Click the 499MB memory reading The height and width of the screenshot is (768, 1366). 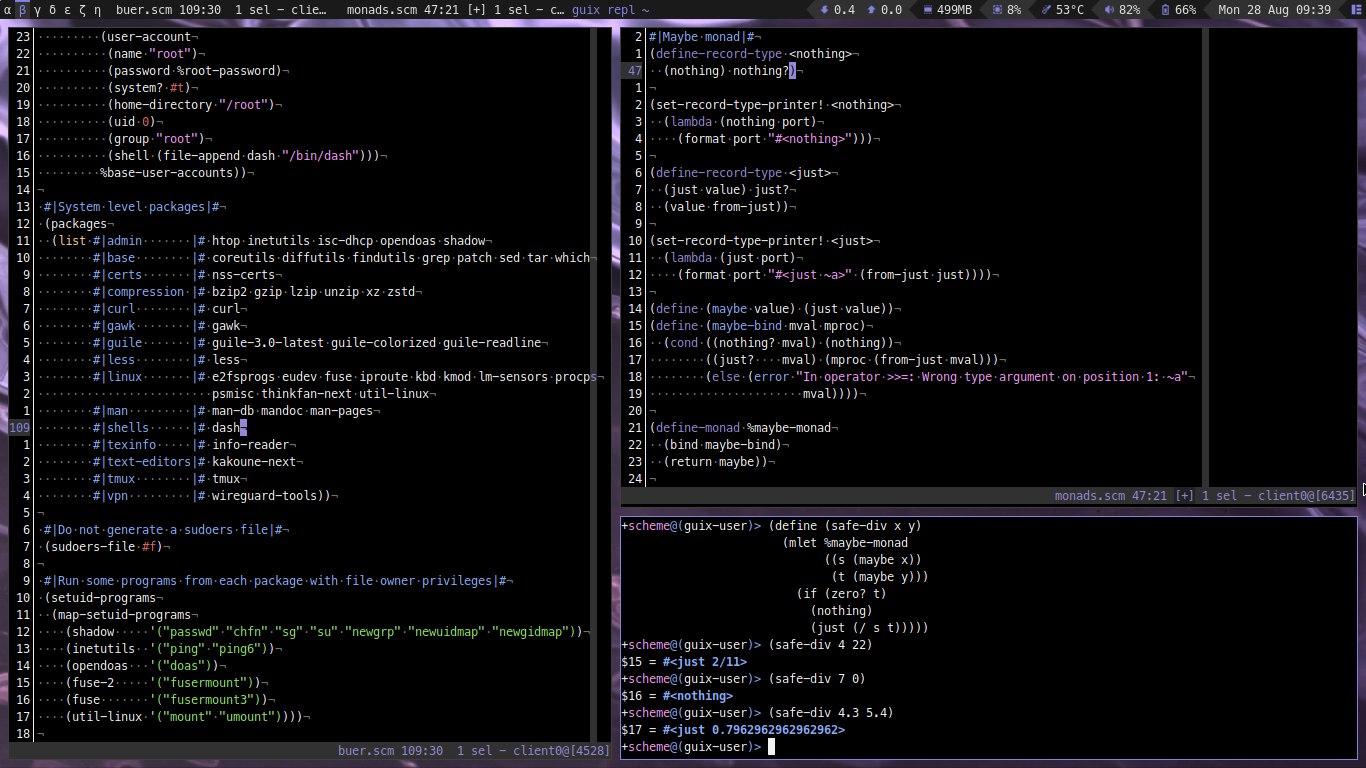coord(955,9)
